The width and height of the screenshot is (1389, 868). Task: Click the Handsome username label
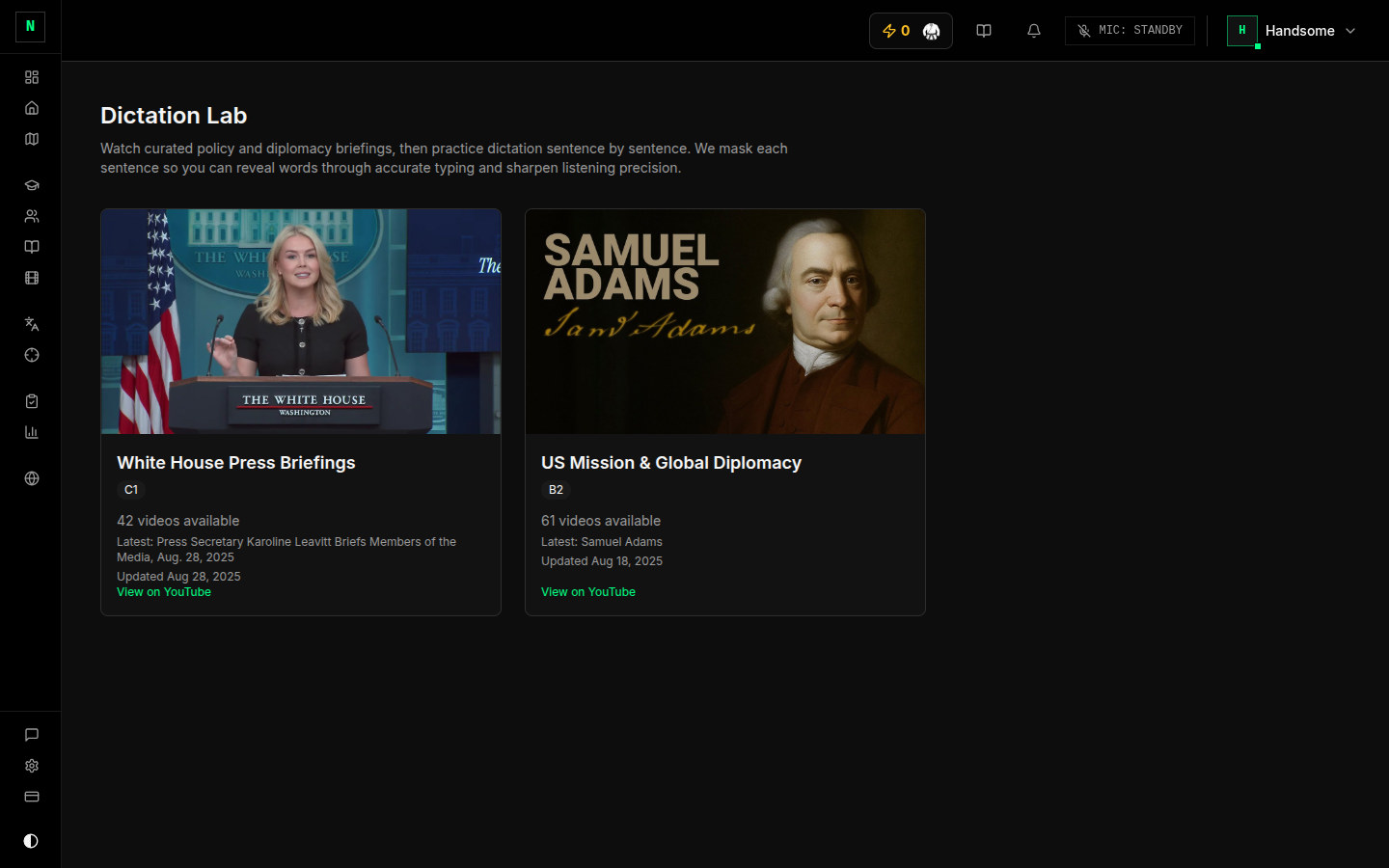[x=1300, y=31]
